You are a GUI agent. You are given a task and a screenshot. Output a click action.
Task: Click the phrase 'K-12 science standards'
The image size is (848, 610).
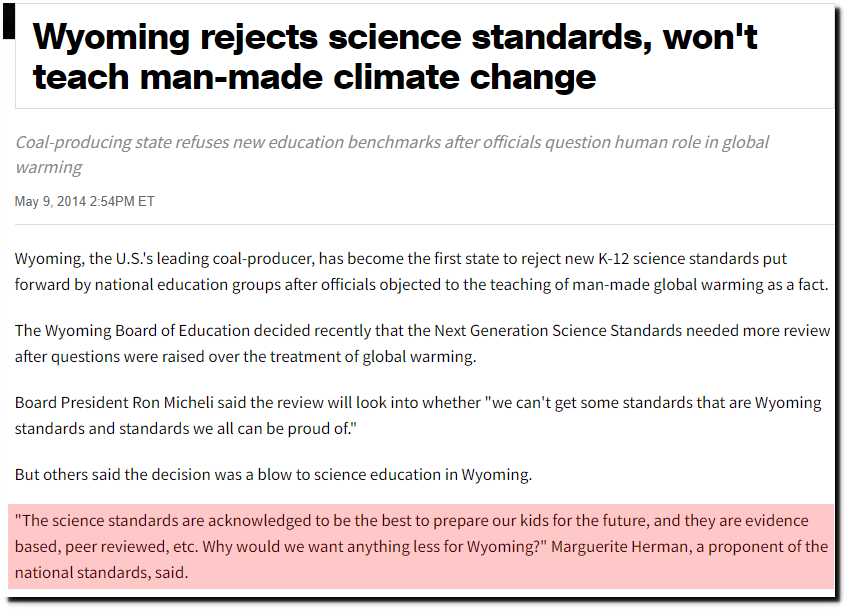678,258
